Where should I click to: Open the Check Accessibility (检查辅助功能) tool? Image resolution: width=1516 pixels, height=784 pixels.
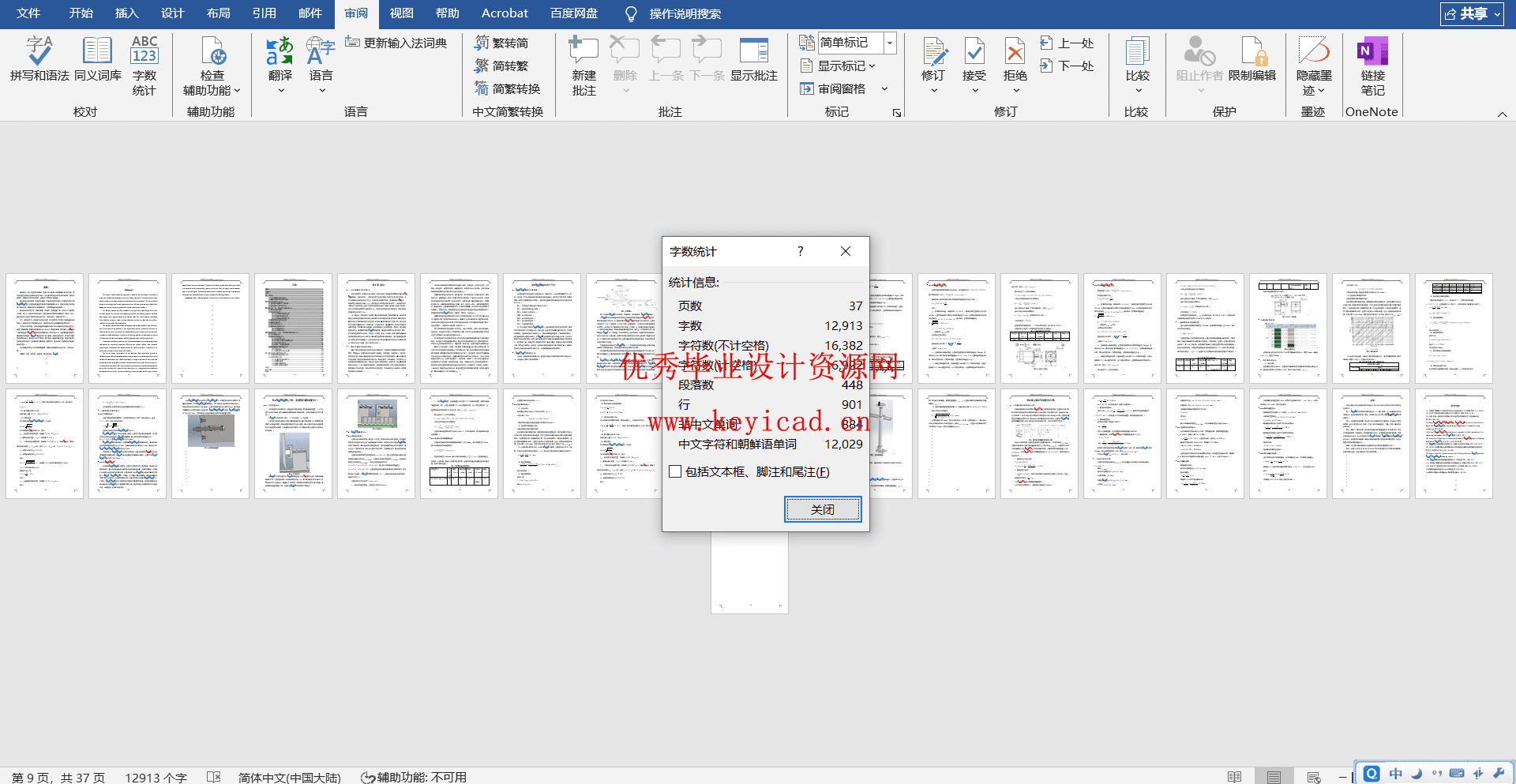tap(212, 66)
